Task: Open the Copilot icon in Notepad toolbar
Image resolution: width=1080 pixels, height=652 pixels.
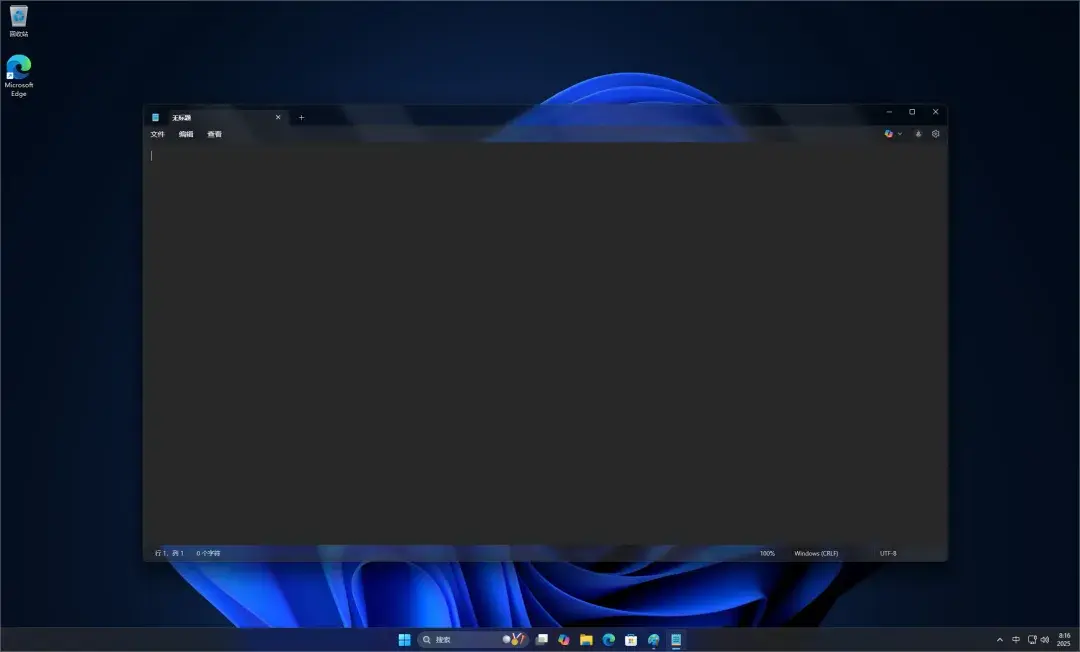Action: point(887,133)
